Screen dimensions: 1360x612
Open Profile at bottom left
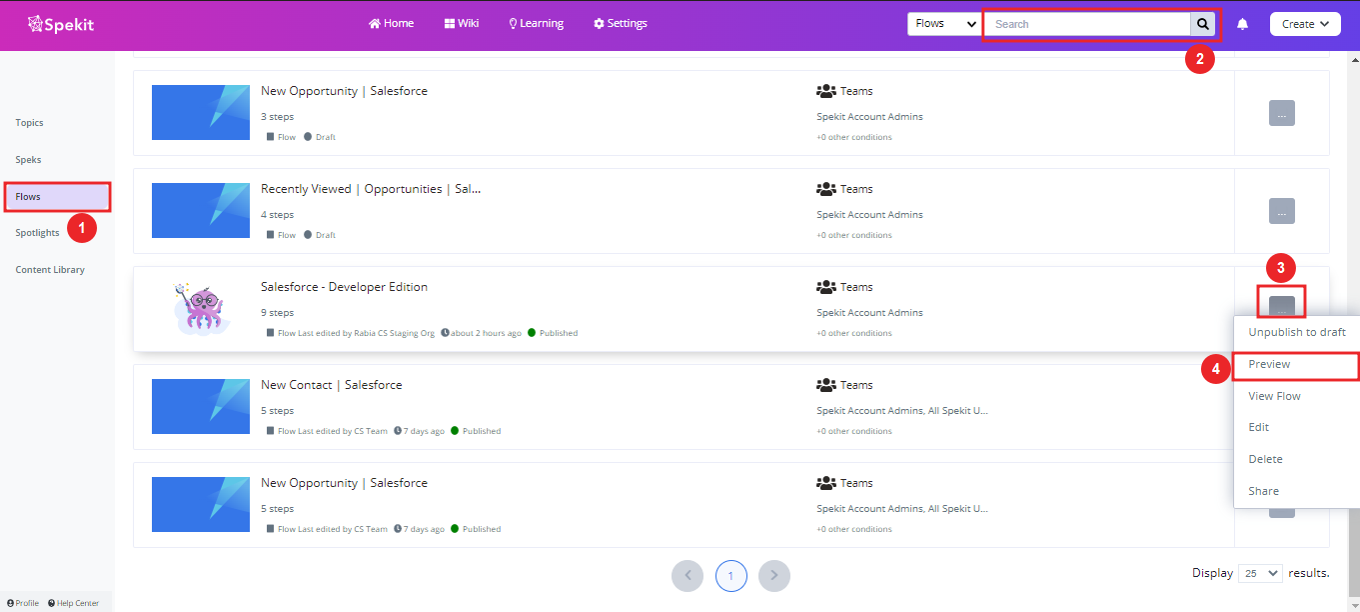[x=23, y=603]
